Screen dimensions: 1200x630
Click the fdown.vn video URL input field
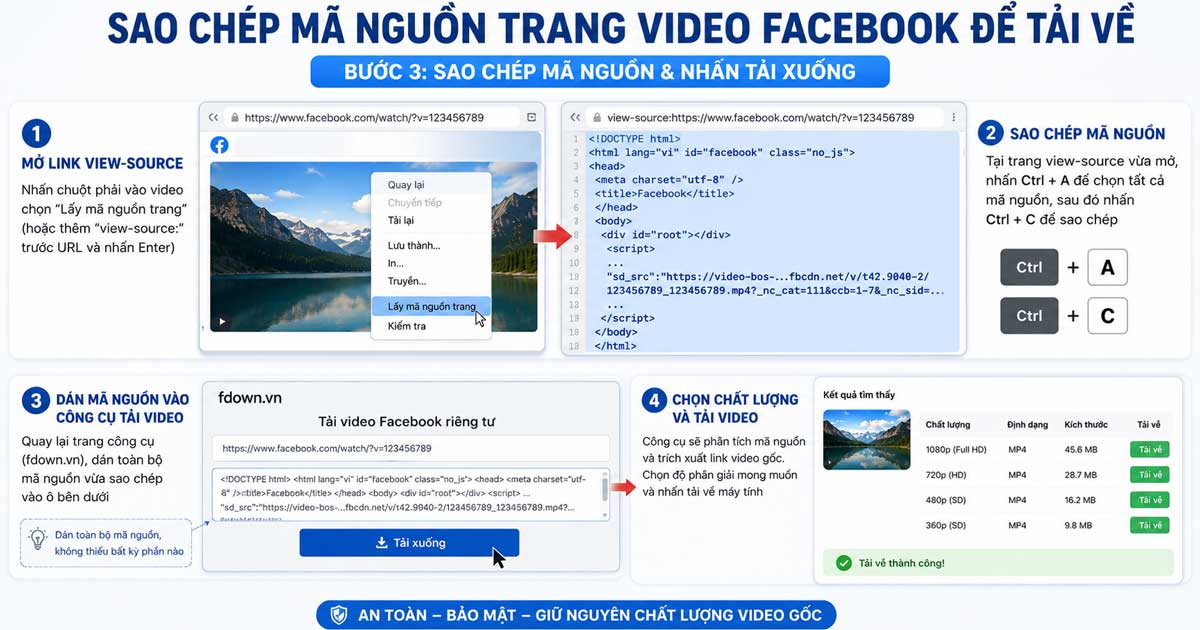click(x=410, y=448)
